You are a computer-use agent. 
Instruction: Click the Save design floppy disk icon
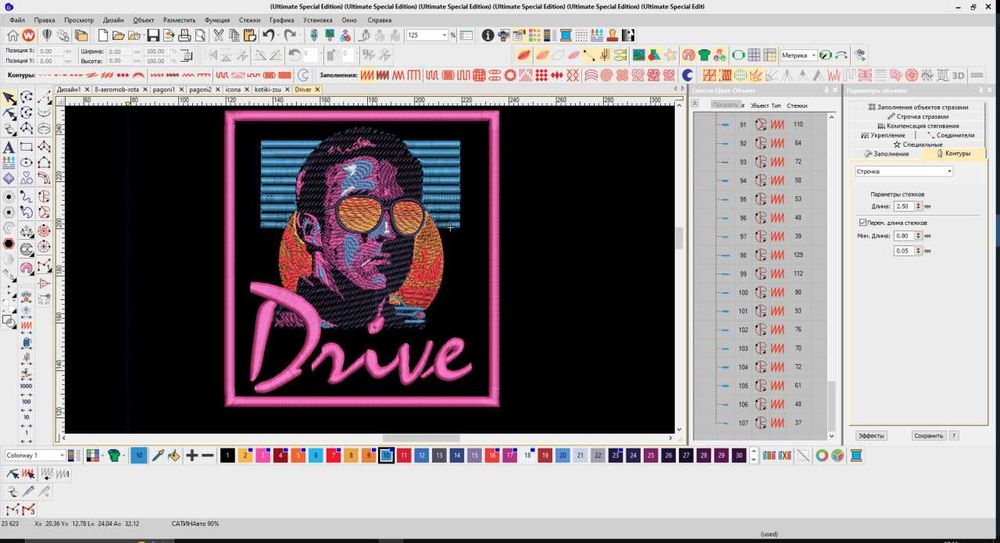153,36
